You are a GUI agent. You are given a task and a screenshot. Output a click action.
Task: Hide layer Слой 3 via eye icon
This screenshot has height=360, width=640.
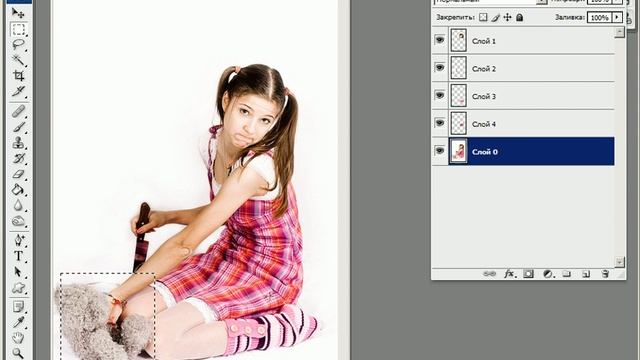coord(440,95)
